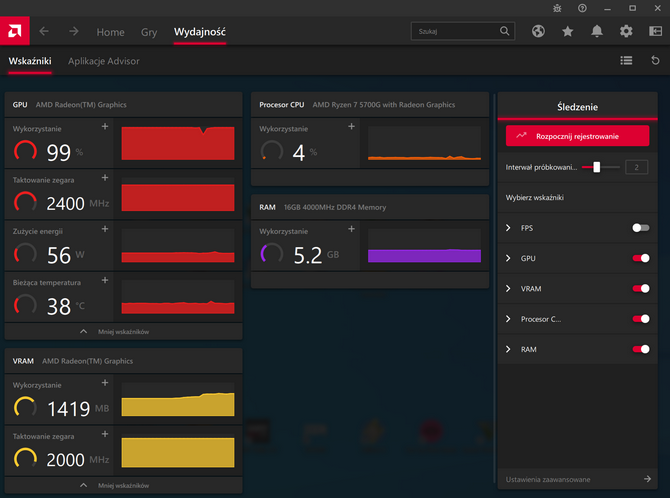
Task: Collapse VRAM card via Mniej wskaźników
Action: click(x=123, y=486)
